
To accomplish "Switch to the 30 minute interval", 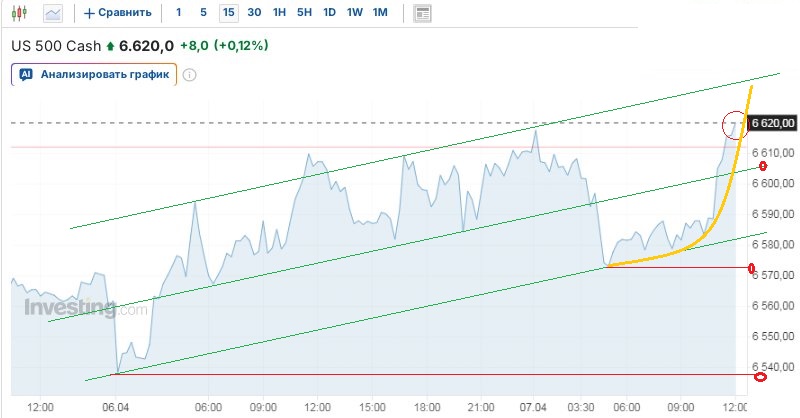I will pyautogui.click(x=254, y=13).
